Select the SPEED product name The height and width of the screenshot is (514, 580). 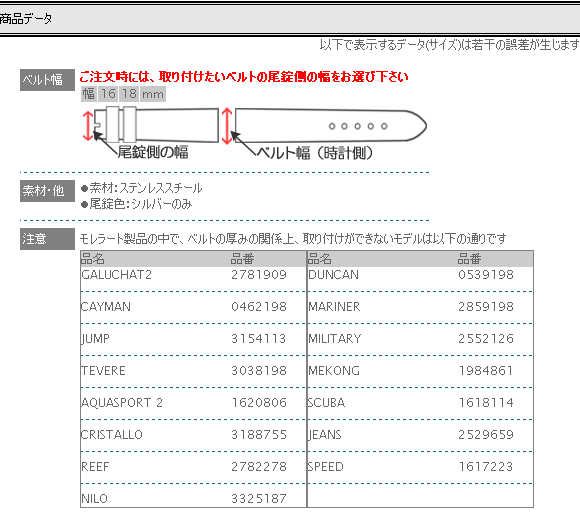tap(326, 467)
